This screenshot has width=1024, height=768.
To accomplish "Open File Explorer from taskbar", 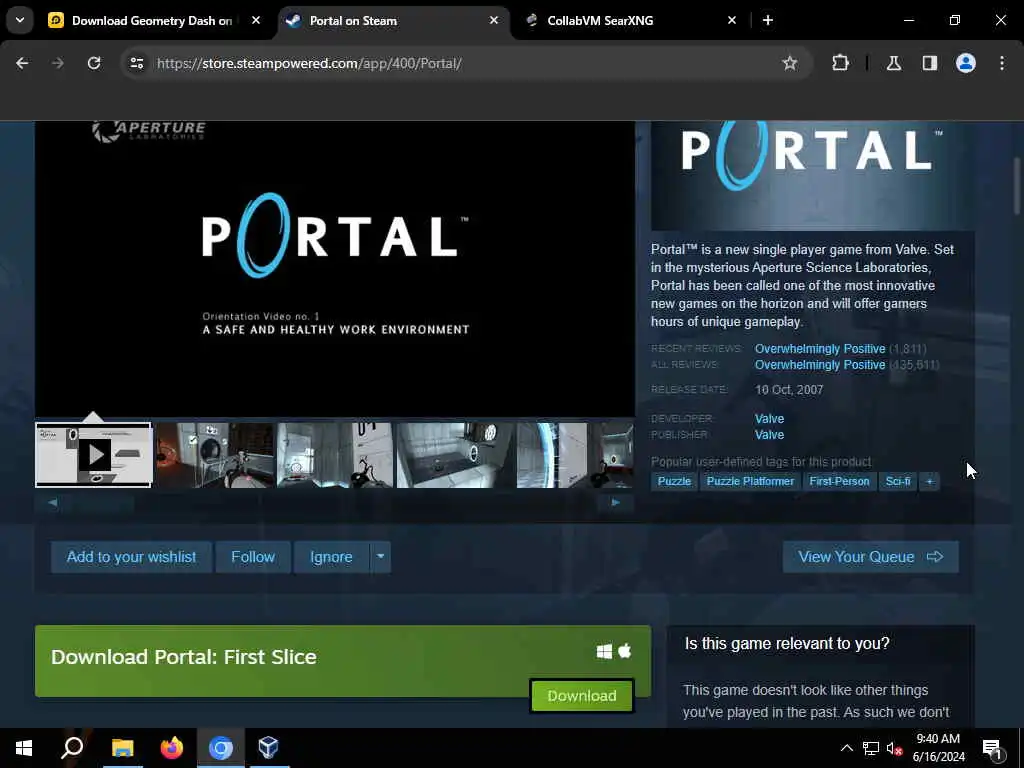I will pos(122,748).
